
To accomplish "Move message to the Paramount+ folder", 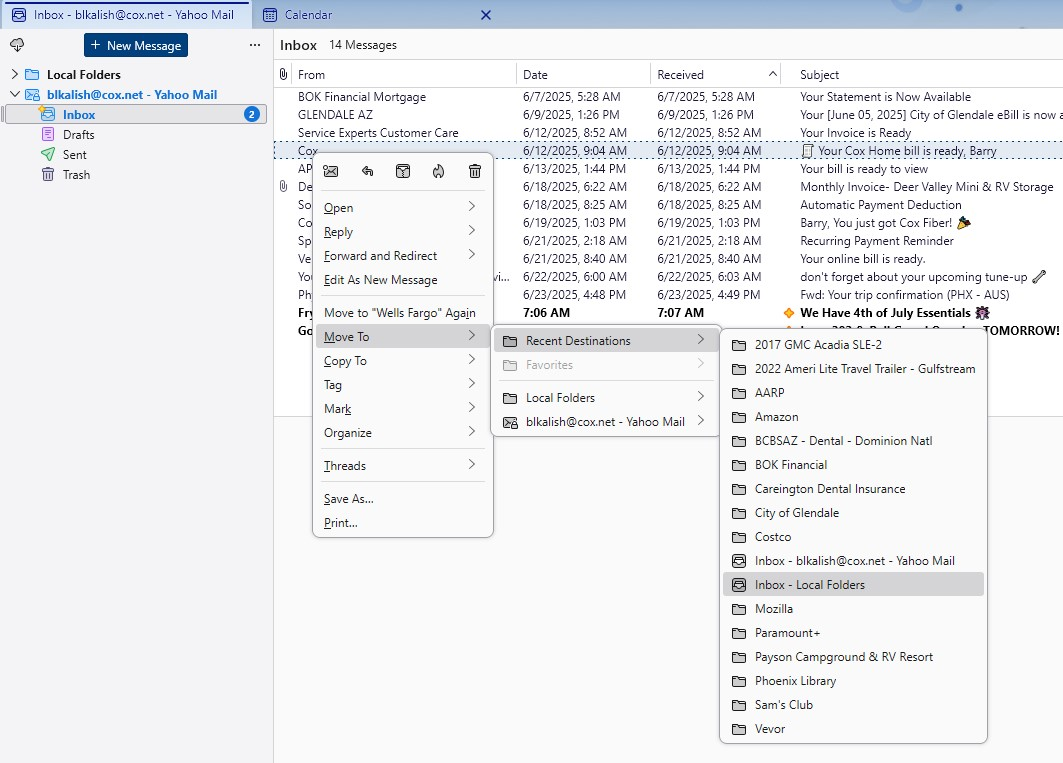I will tap(853, 633).
